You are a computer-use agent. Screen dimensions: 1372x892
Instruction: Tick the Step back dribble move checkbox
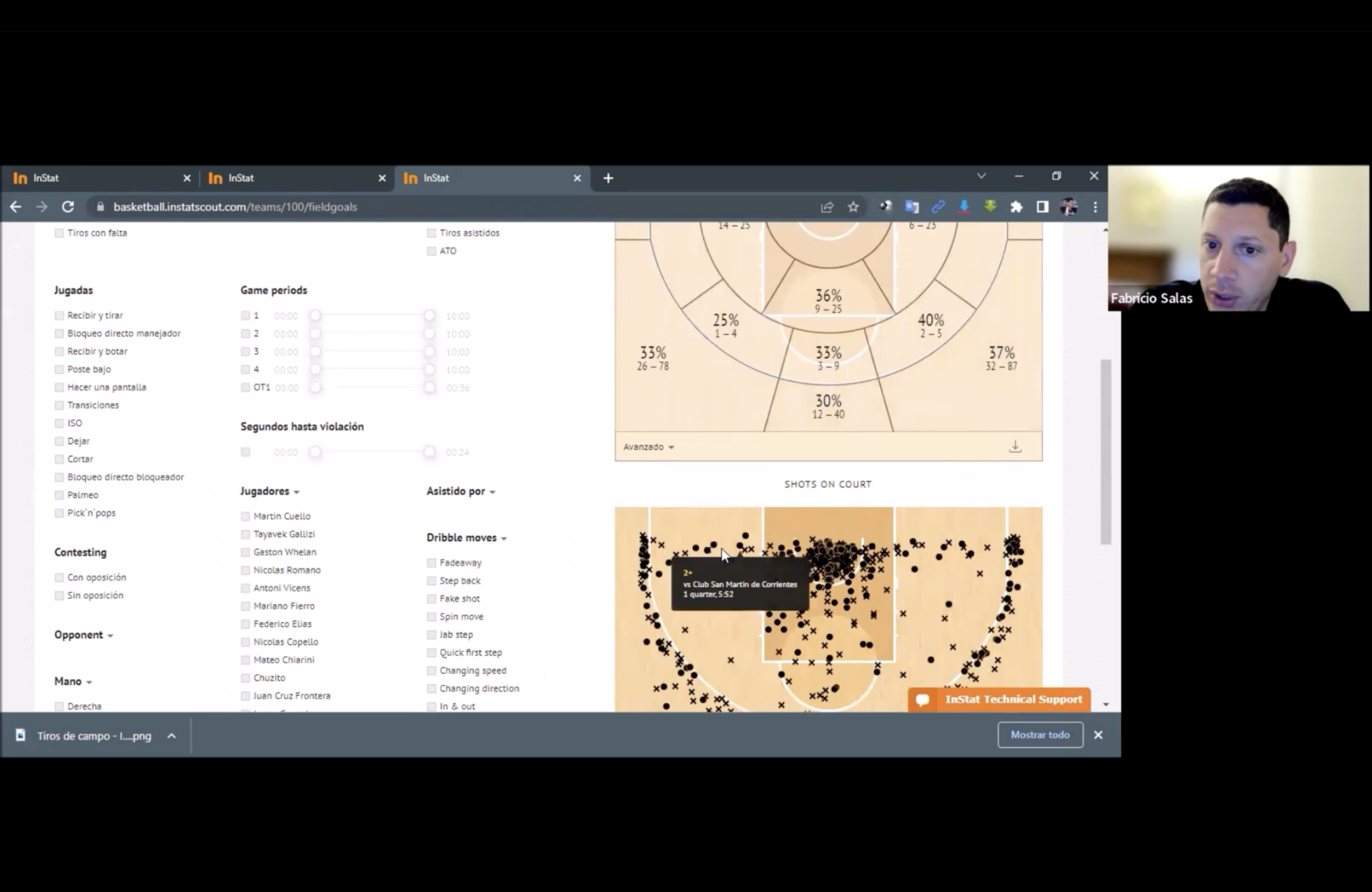[x=431, y=581]
